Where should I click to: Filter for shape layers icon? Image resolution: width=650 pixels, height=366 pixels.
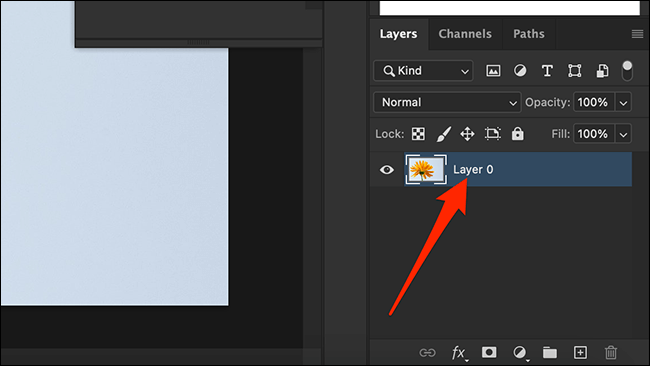pos(575,71)
